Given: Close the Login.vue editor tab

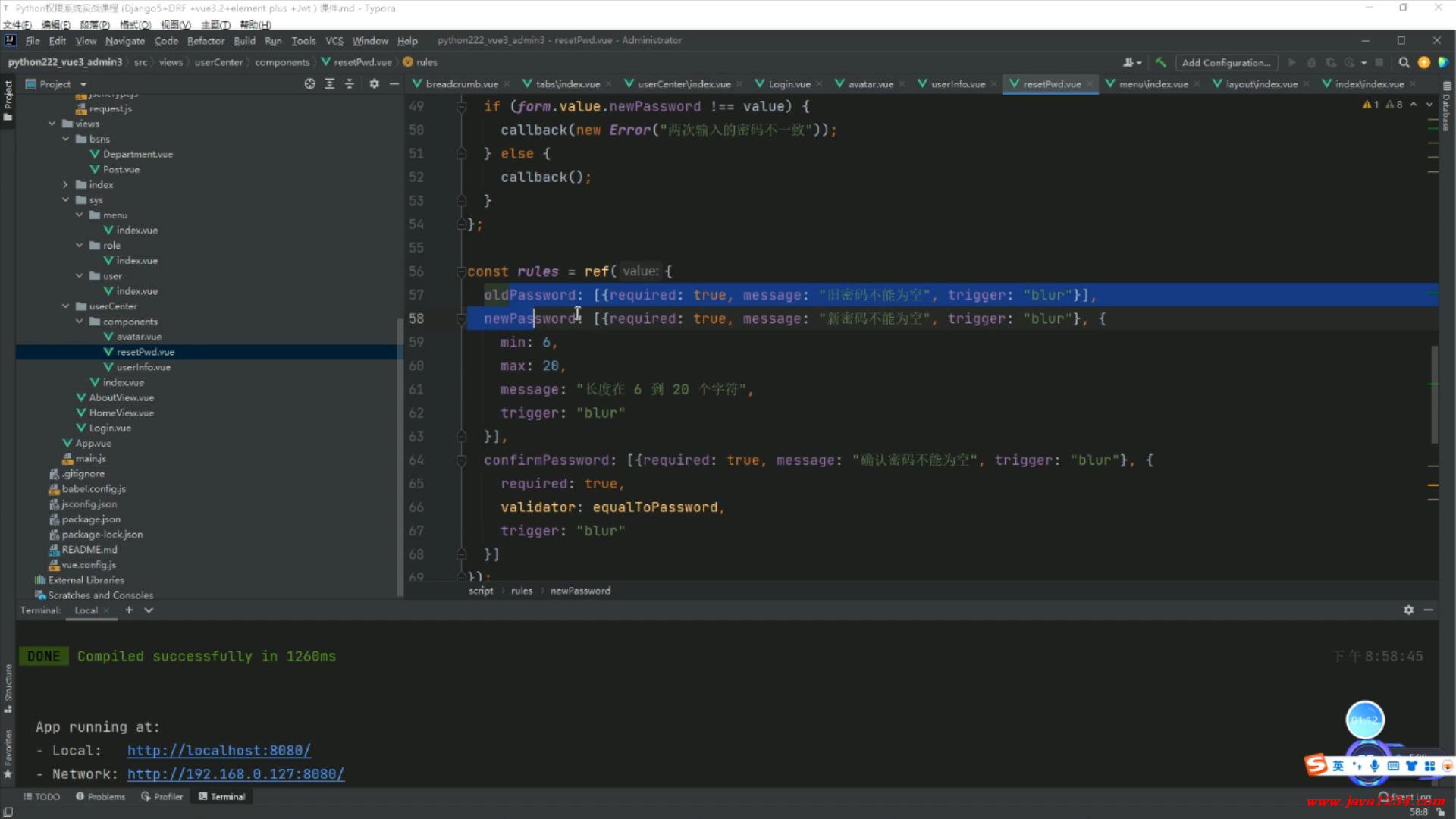Looking at the screenshot, I should tap(819, 84).
